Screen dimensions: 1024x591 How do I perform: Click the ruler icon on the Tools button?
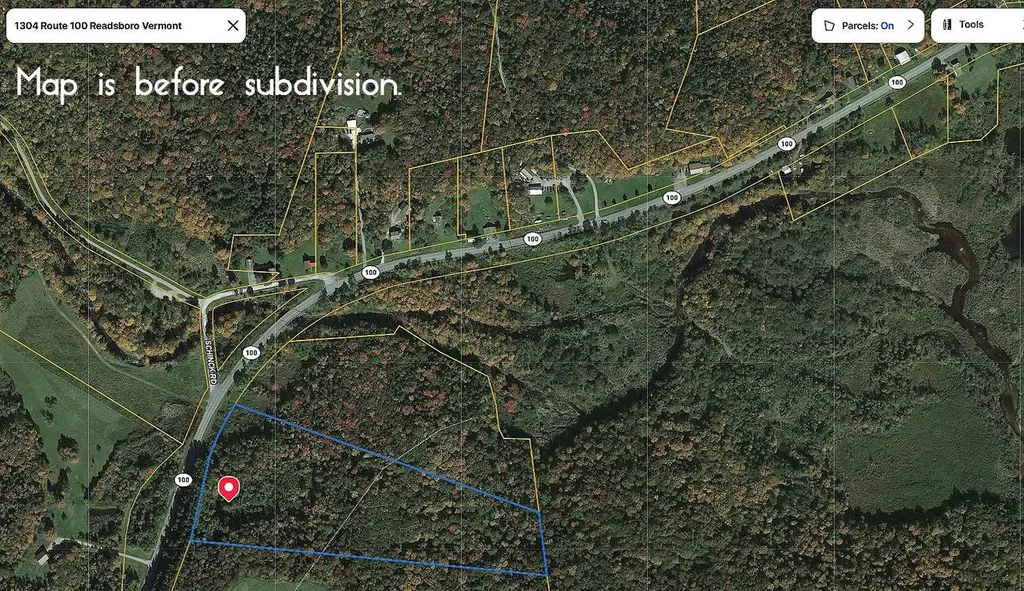[x=947, y=25]
